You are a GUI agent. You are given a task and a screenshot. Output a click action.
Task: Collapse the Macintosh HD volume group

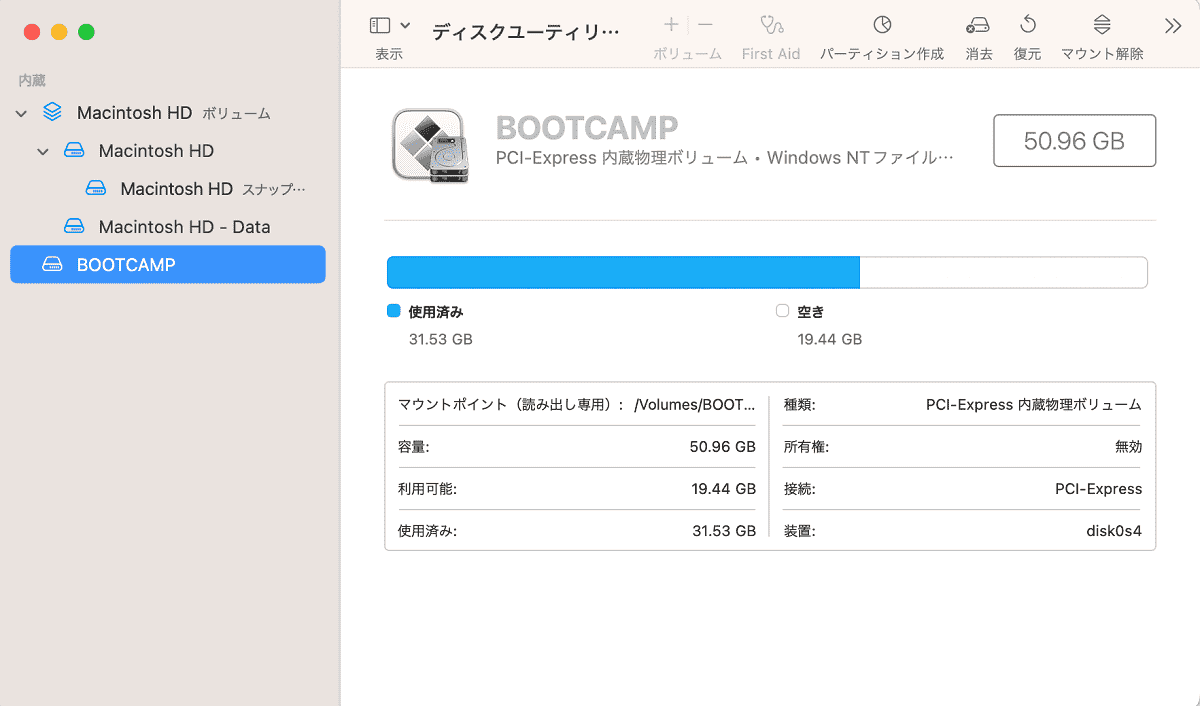pyautogui.click(x=21, y=114)
